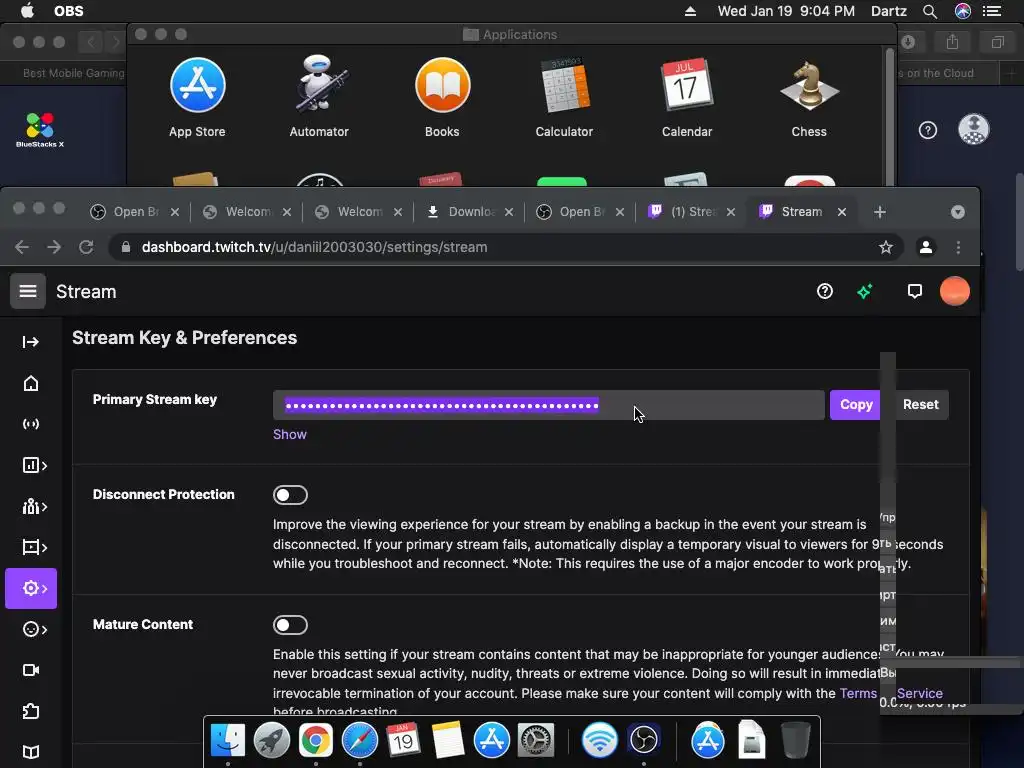Open Finder from the Dock
The width and height of the screenshot is (1024, 768).
pos(227,741)
